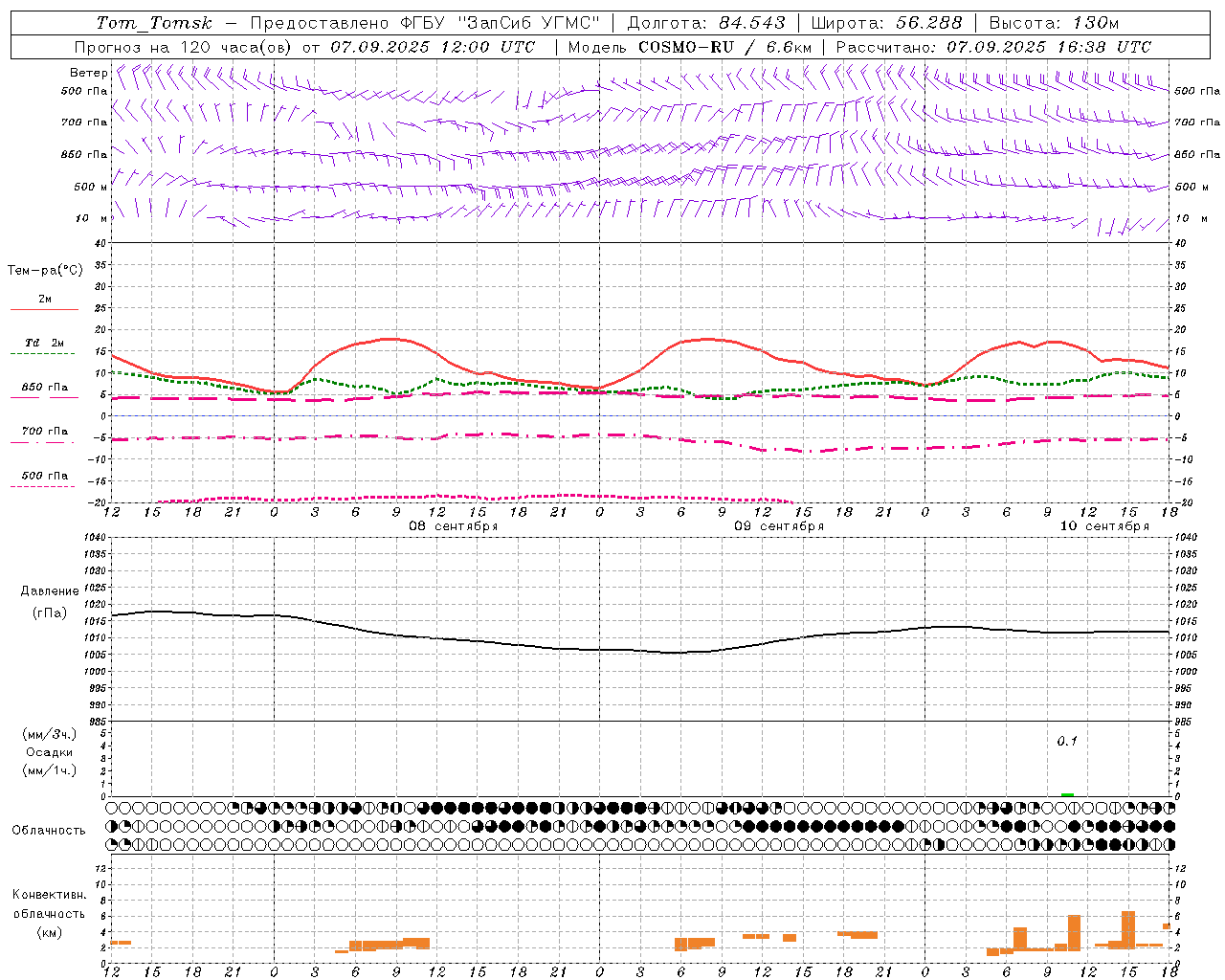Click the 985 label on right pressure axis
The image size is (1225, 980).
pyautogui.click(x=1185, y=722)
